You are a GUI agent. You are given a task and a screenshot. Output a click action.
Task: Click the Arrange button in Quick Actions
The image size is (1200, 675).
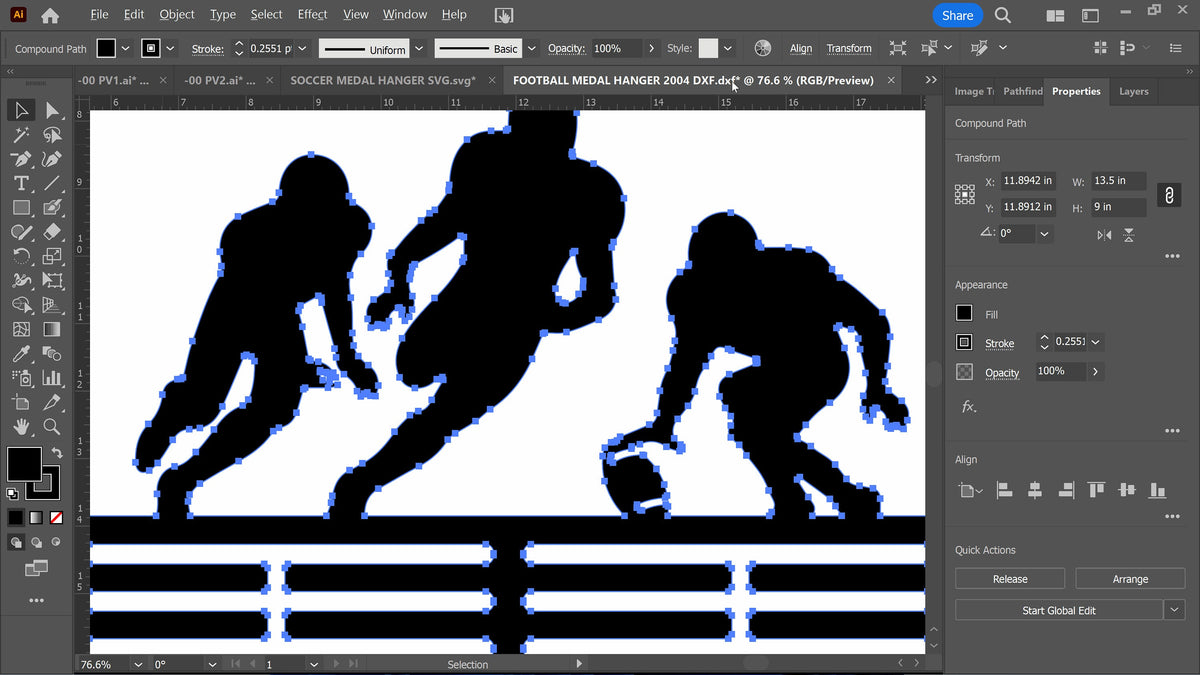pos(1130,579)
